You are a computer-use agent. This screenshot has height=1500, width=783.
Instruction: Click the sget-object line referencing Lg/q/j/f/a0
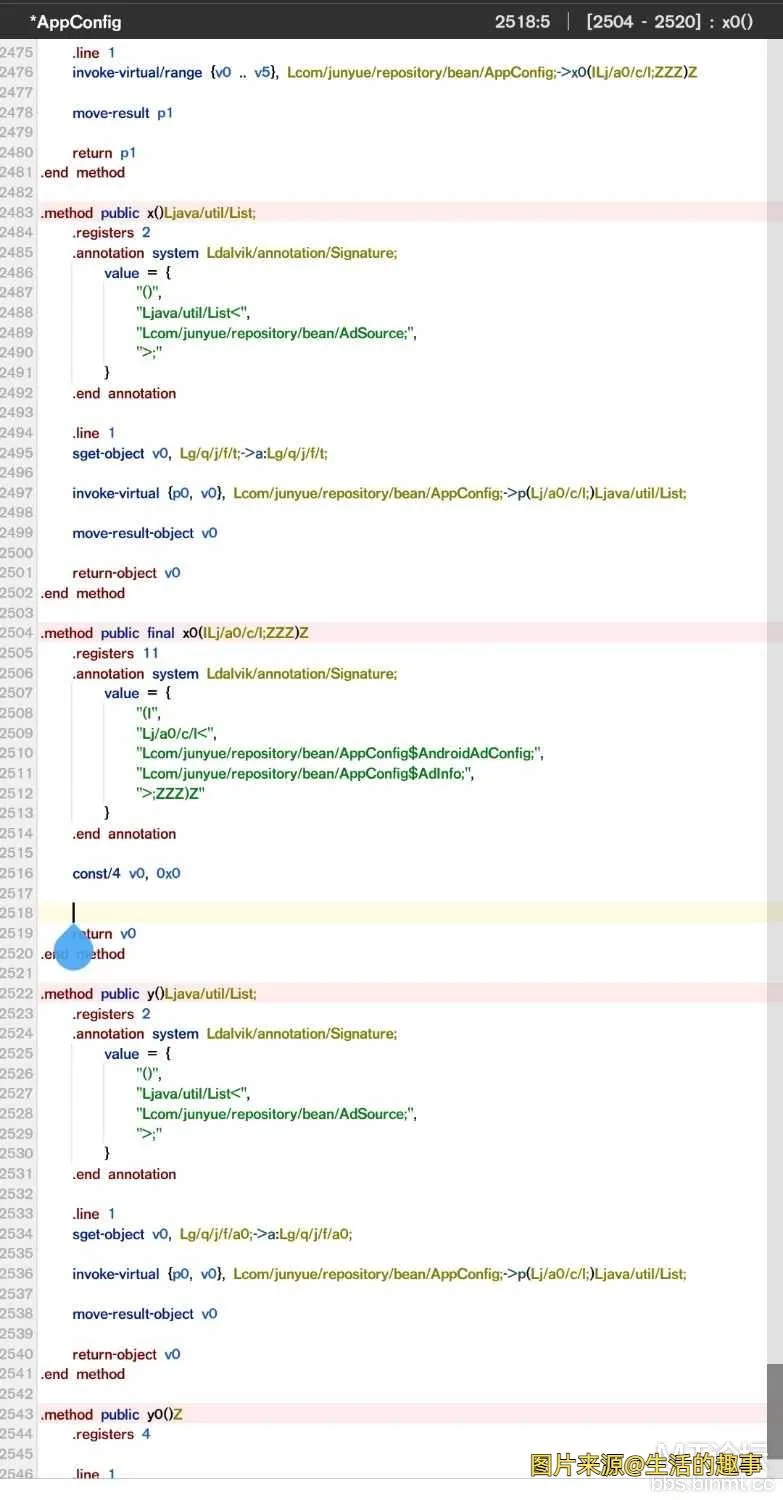tap(212, 1234)
